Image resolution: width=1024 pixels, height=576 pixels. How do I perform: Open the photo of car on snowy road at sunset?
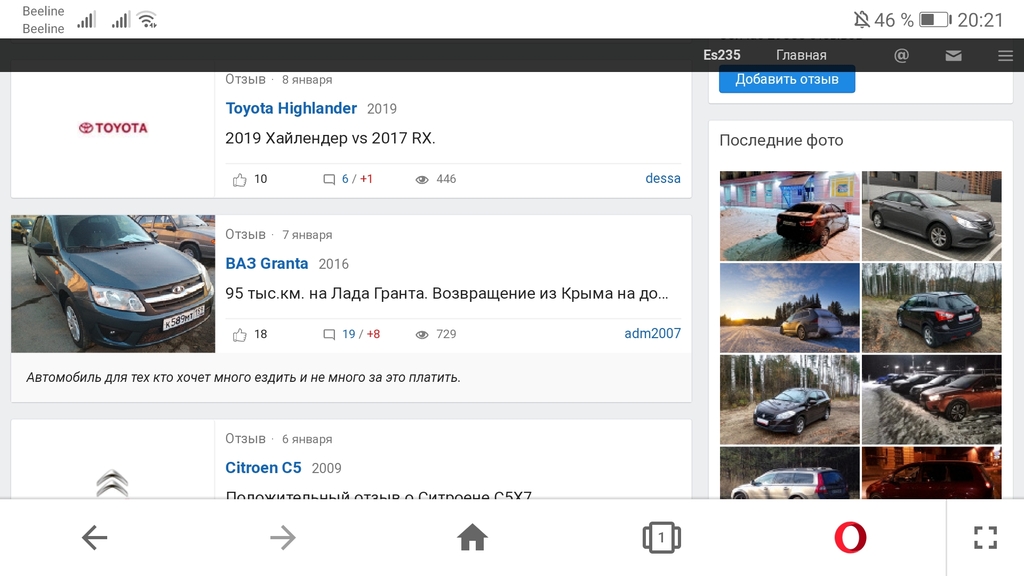point(790,308)
